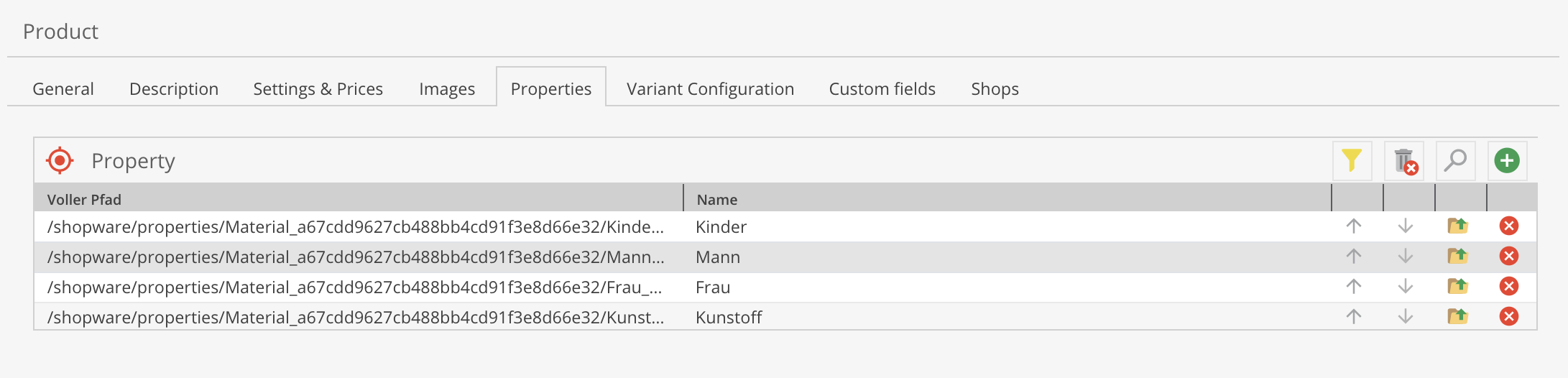This screenshot has height=378, width=1568.
Task: Click the Name column header
Action: [x=717, y=200]
